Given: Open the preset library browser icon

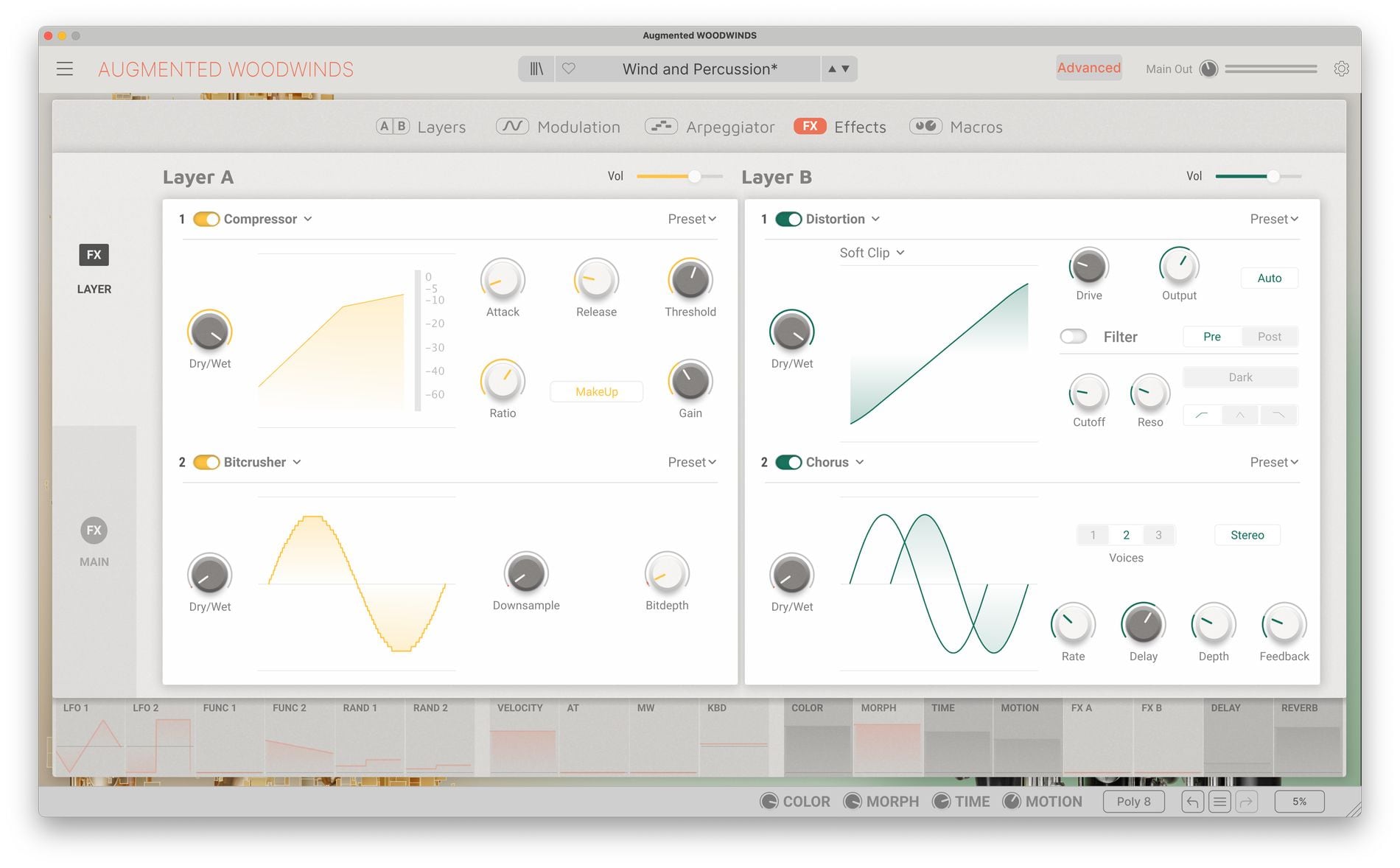Looking at the screenshot, I should point(536,69).
